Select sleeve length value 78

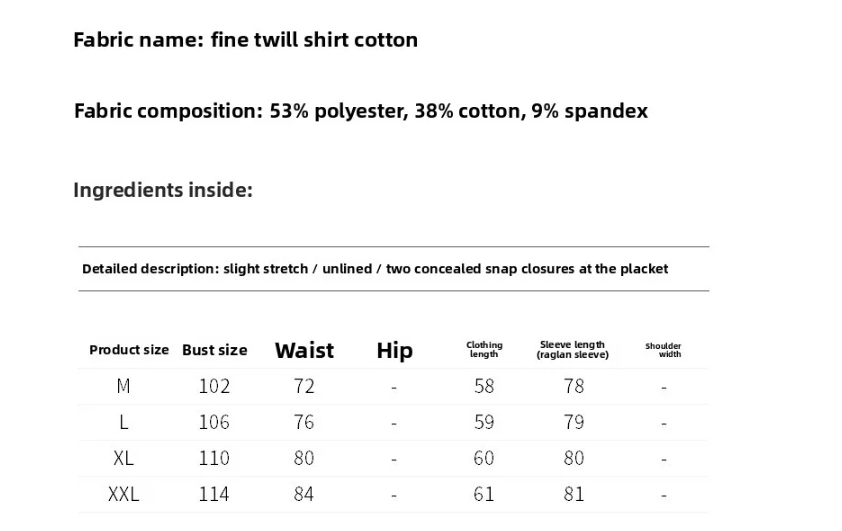click(573, 386)
